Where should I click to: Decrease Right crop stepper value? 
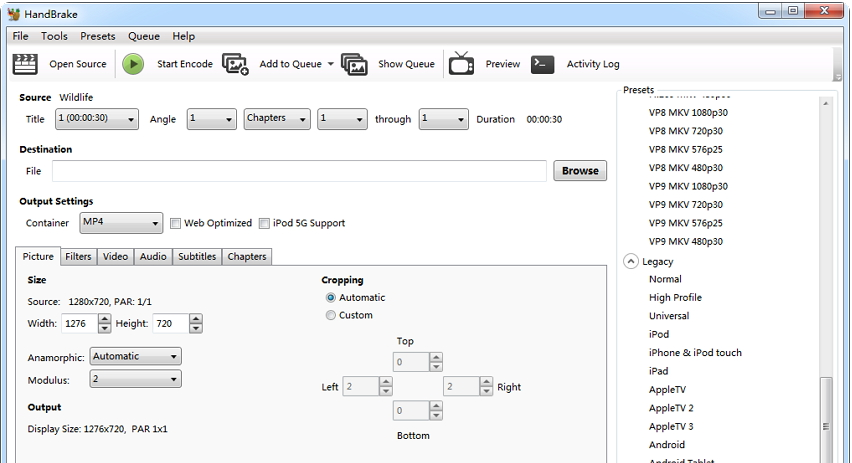[486, 391]
